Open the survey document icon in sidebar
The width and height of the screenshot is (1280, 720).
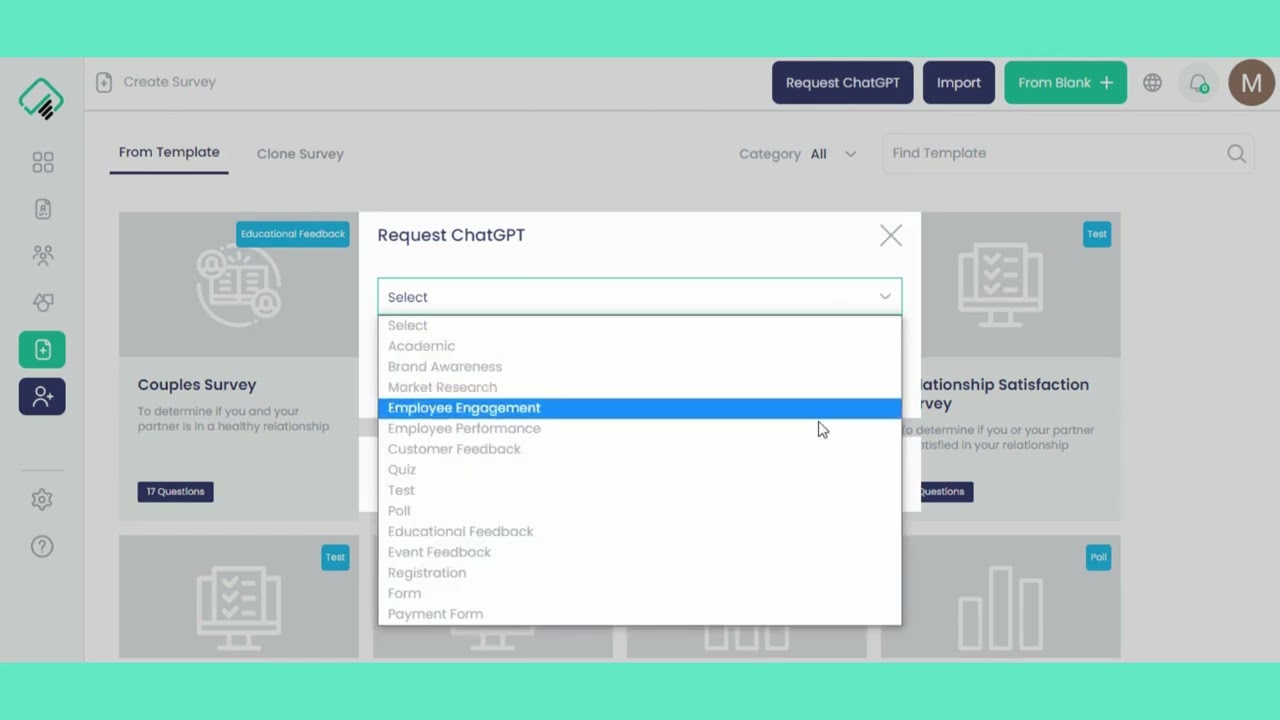click(x=43, y=209)
